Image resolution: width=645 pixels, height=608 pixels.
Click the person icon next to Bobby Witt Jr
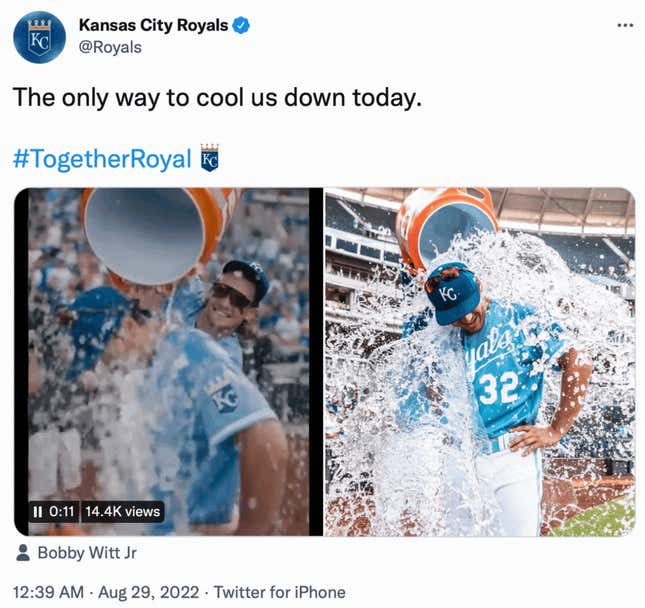click(23, 553)
